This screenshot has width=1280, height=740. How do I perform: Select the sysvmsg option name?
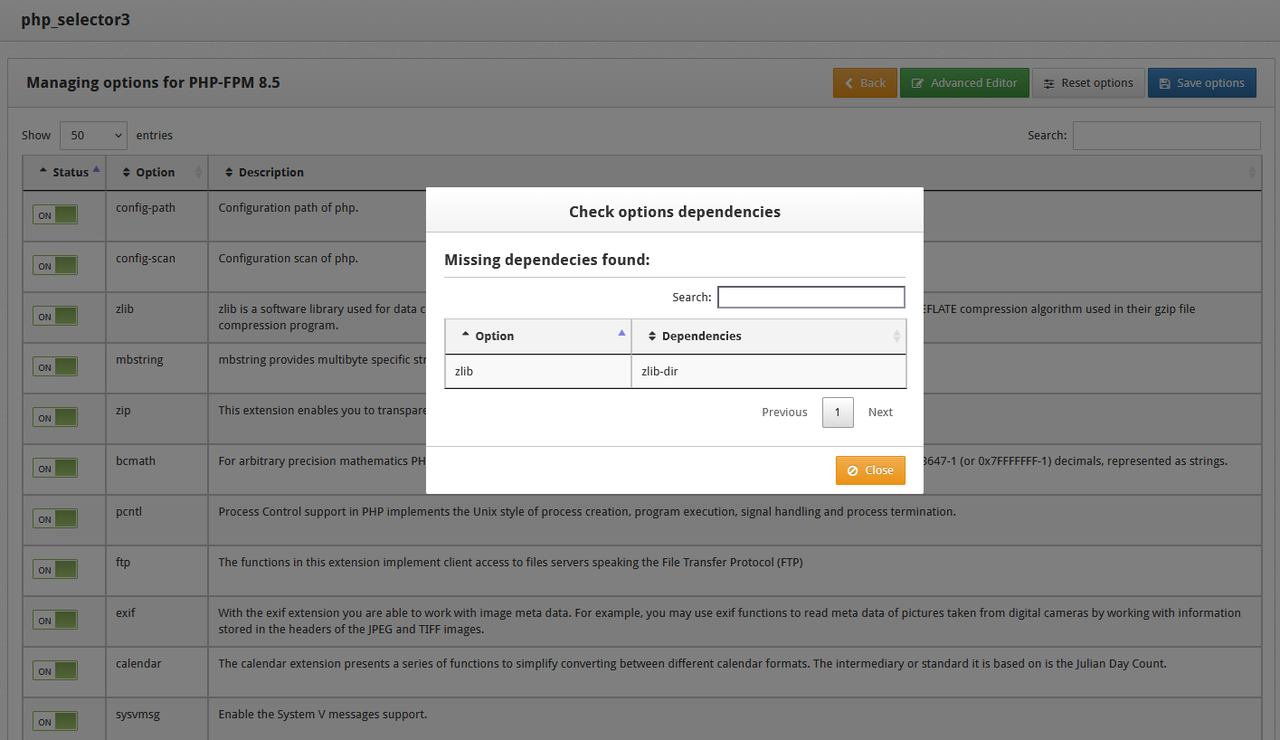point(139,714)
